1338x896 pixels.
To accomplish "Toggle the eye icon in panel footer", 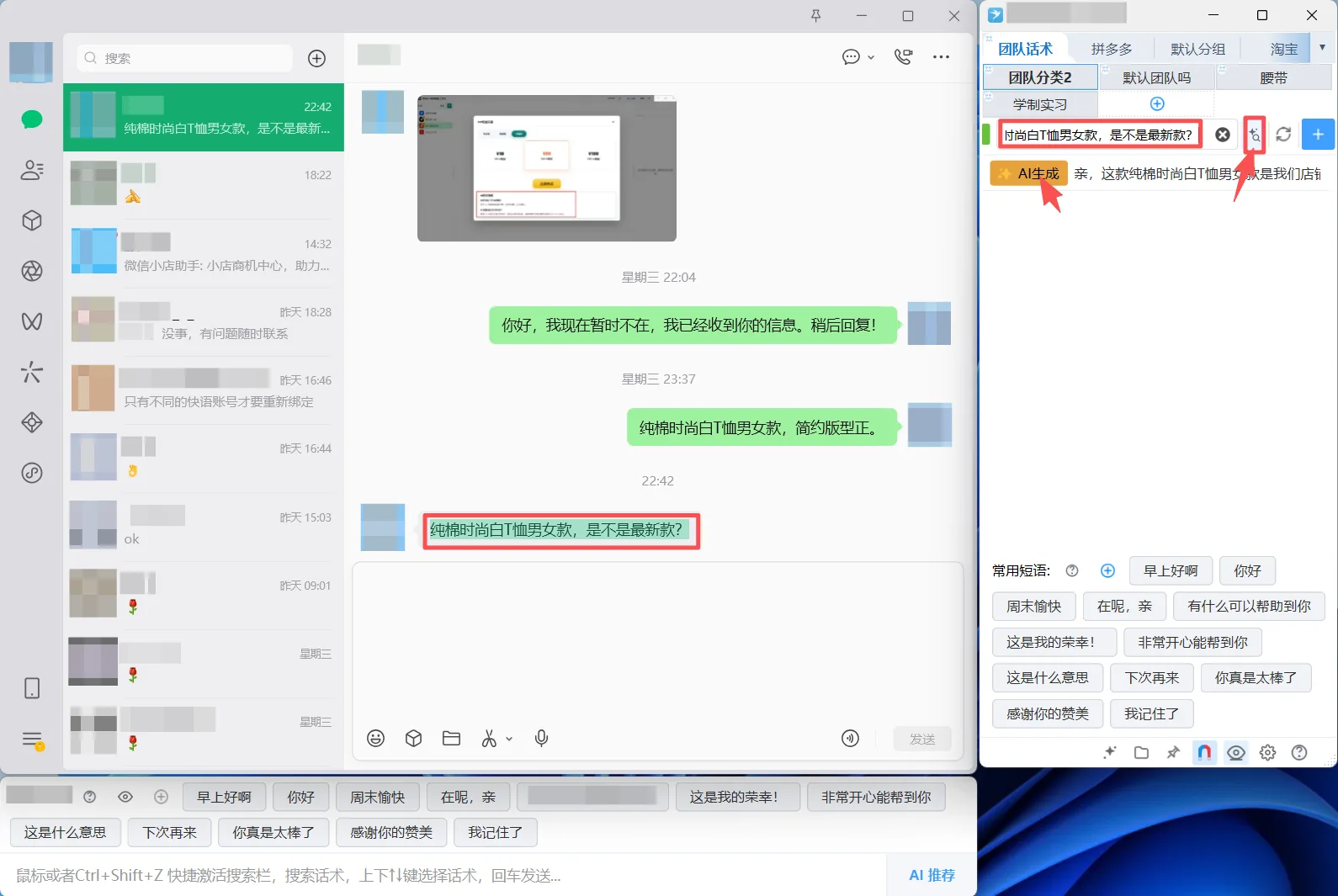I will click(1236, 752).
